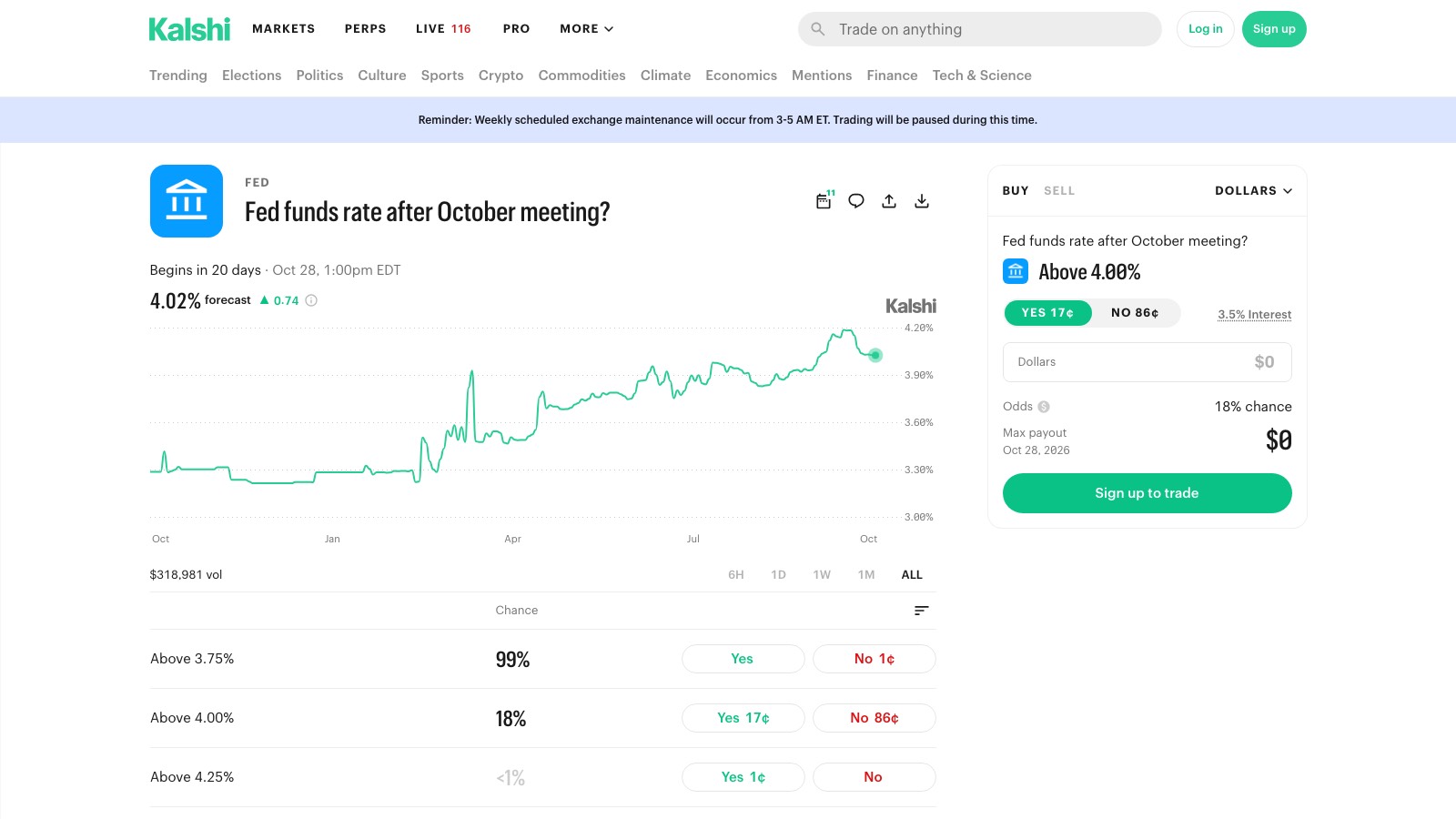This screenshot has width=1456, height=819.
Task: Open the PERPS menu item
Action: [365, 29]
